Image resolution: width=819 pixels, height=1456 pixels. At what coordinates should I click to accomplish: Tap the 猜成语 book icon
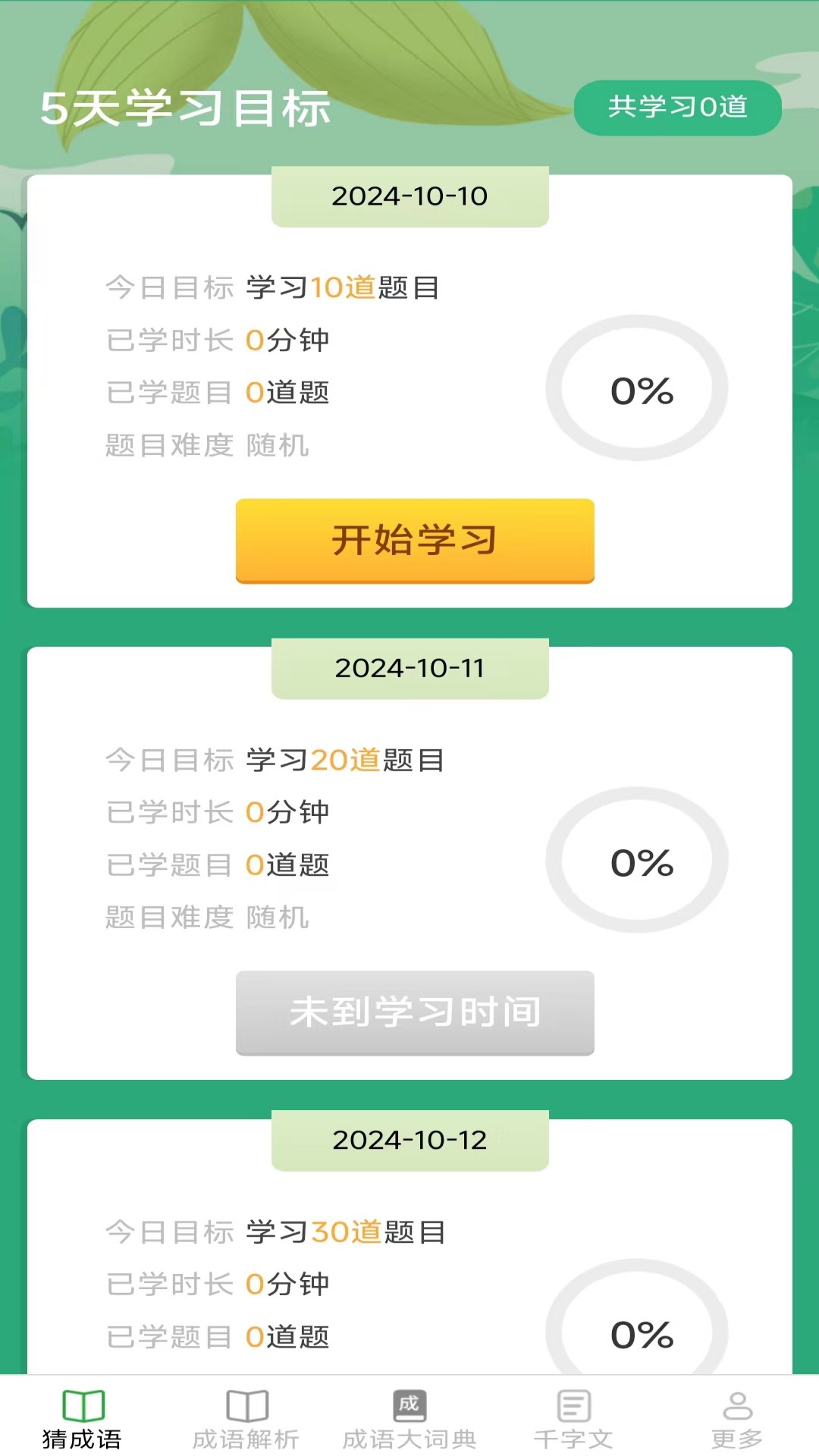pos(83,1405)
